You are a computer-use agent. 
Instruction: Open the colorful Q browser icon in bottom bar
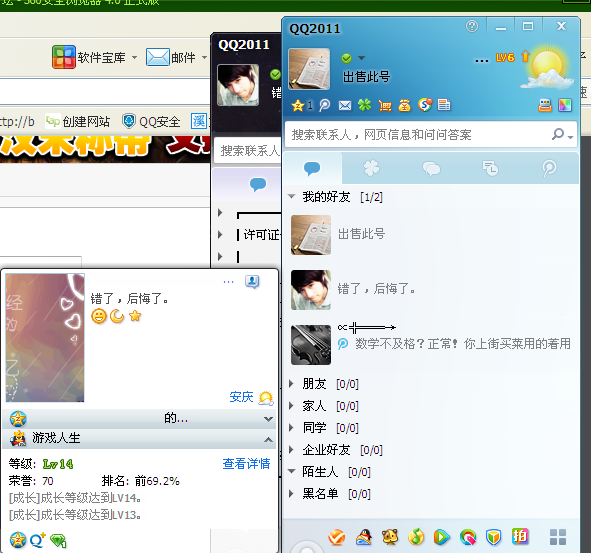[468, 537]
